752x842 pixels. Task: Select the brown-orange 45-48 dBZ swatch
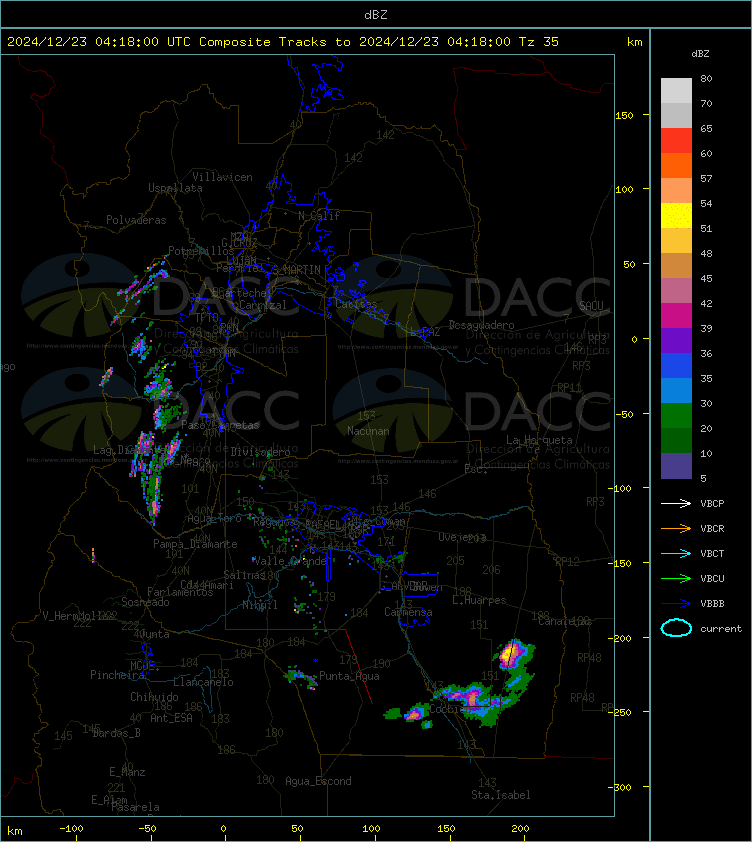[676, 265]
